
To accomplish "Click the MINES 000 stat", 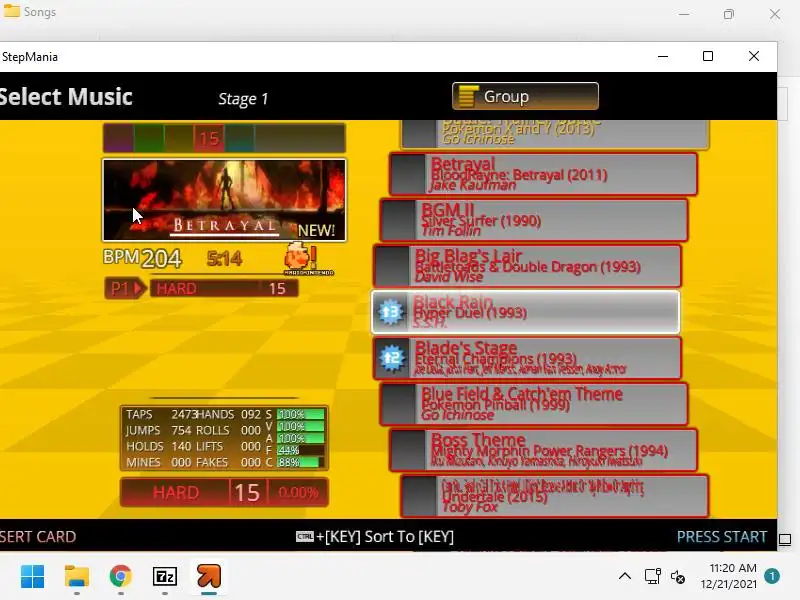I will [158, 462].
